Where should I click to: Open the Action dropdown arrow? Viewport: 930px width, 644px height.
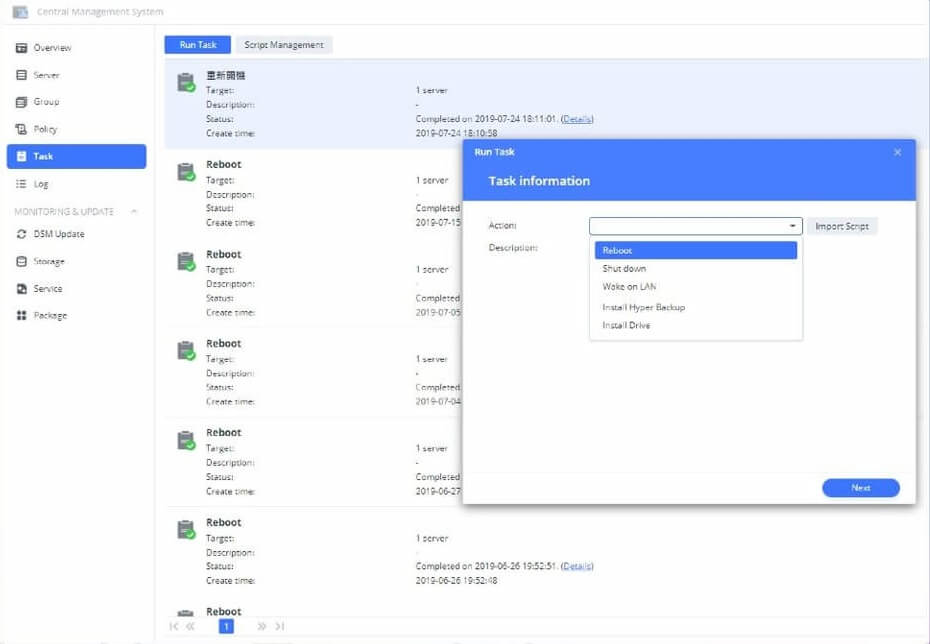click(x=792, y=226)
